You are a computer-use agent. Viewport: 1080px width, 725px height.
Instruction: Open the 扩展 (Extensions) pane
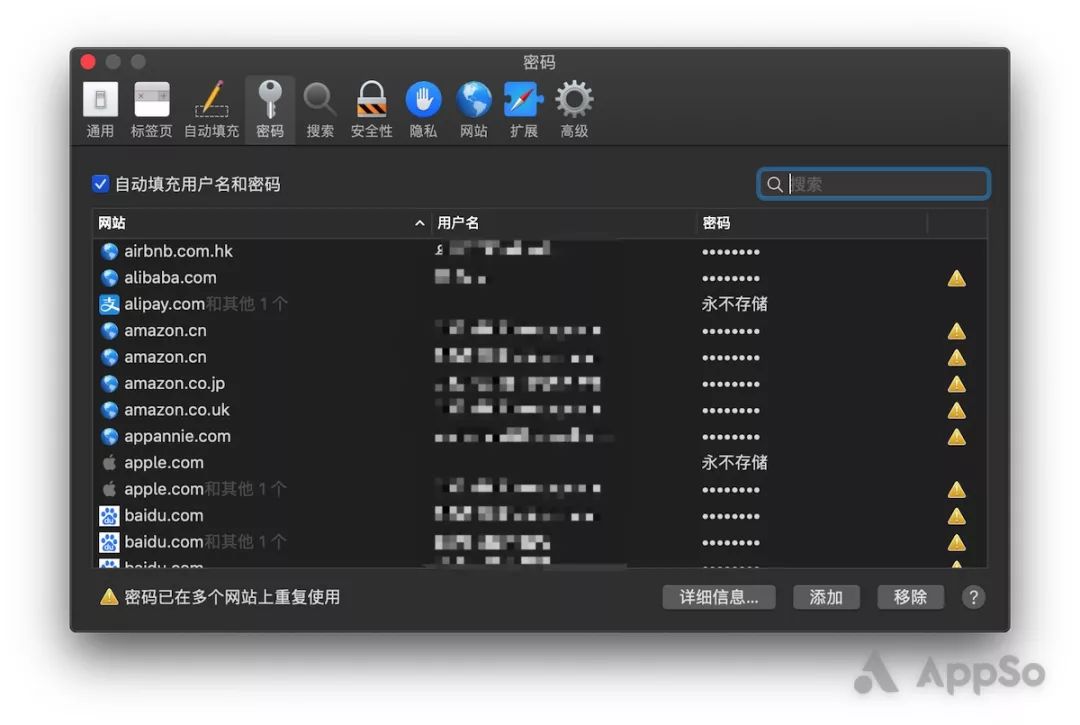click(524, 110)
